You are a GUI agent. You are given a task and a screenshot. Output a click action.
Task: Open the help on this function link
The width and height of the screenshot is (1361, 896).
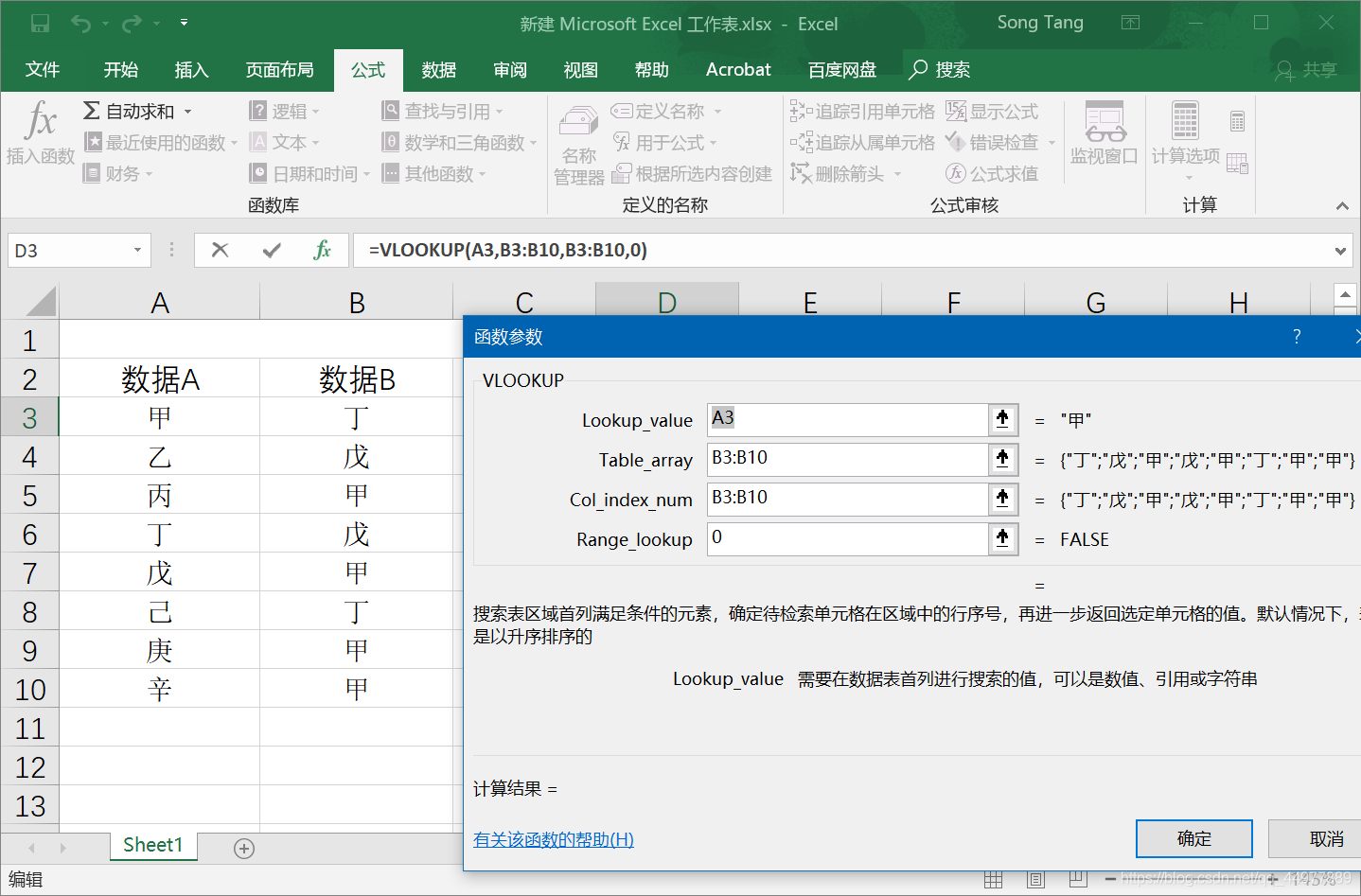554,839
